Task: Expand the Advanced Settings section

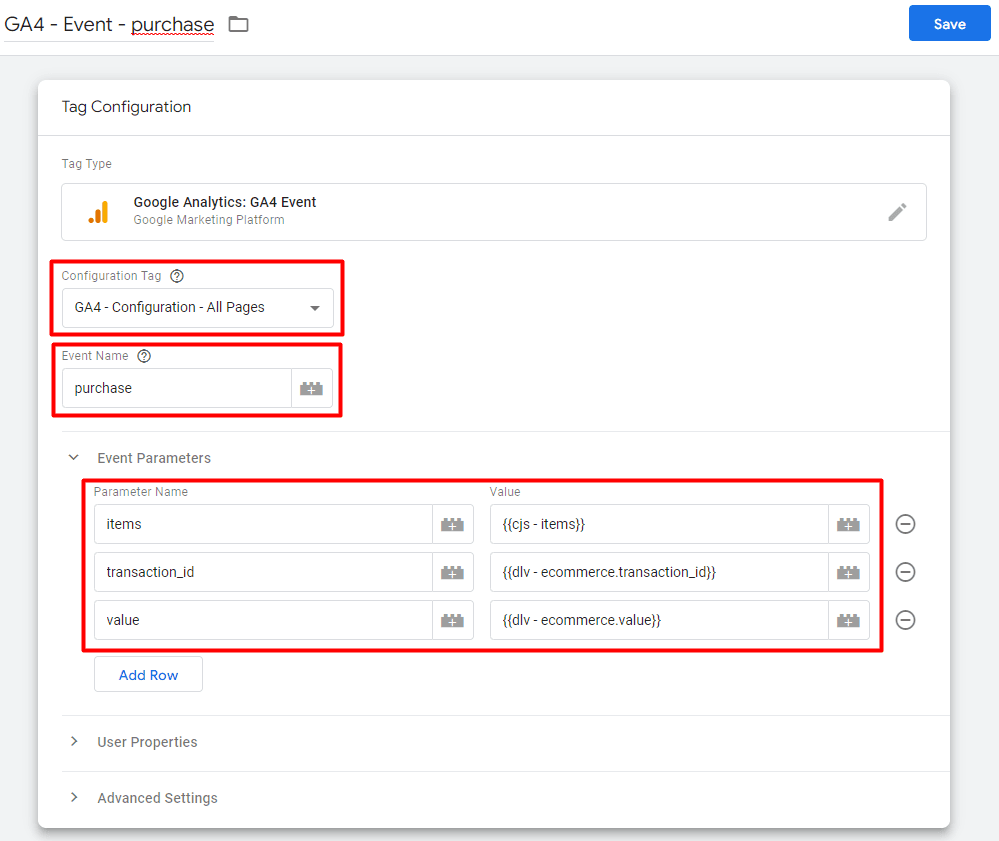Action: [x=74, y=798]
